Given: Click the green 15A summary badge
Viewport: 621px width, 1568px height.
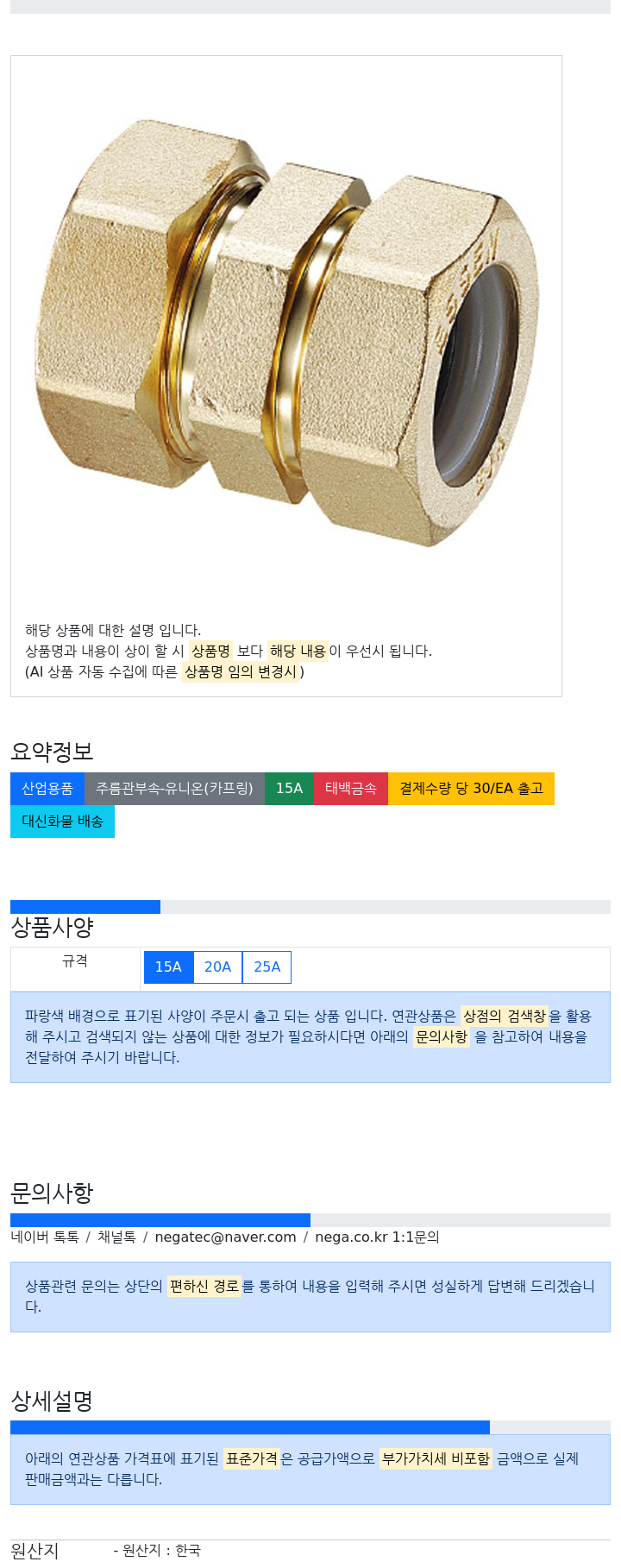Looking at the screenshot, I should (x=289, y=788).
